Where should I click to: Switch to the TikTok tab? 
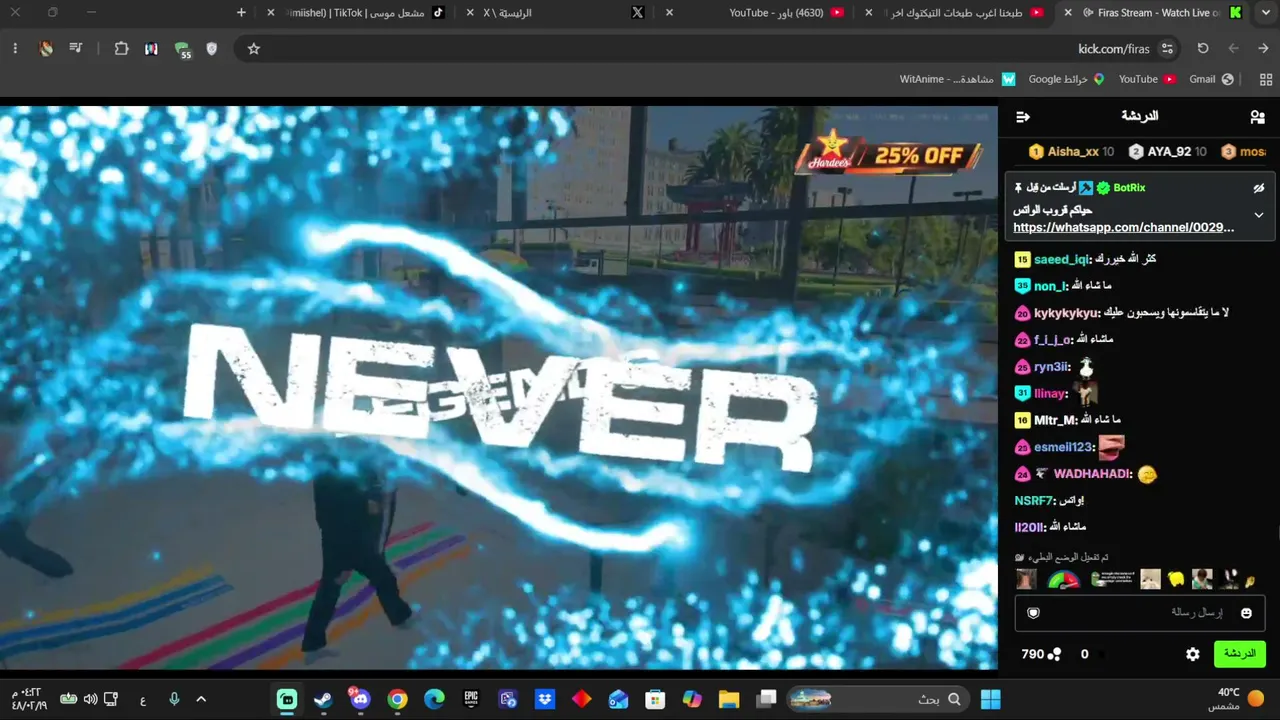pyautogui.click(x=360, y=13)
